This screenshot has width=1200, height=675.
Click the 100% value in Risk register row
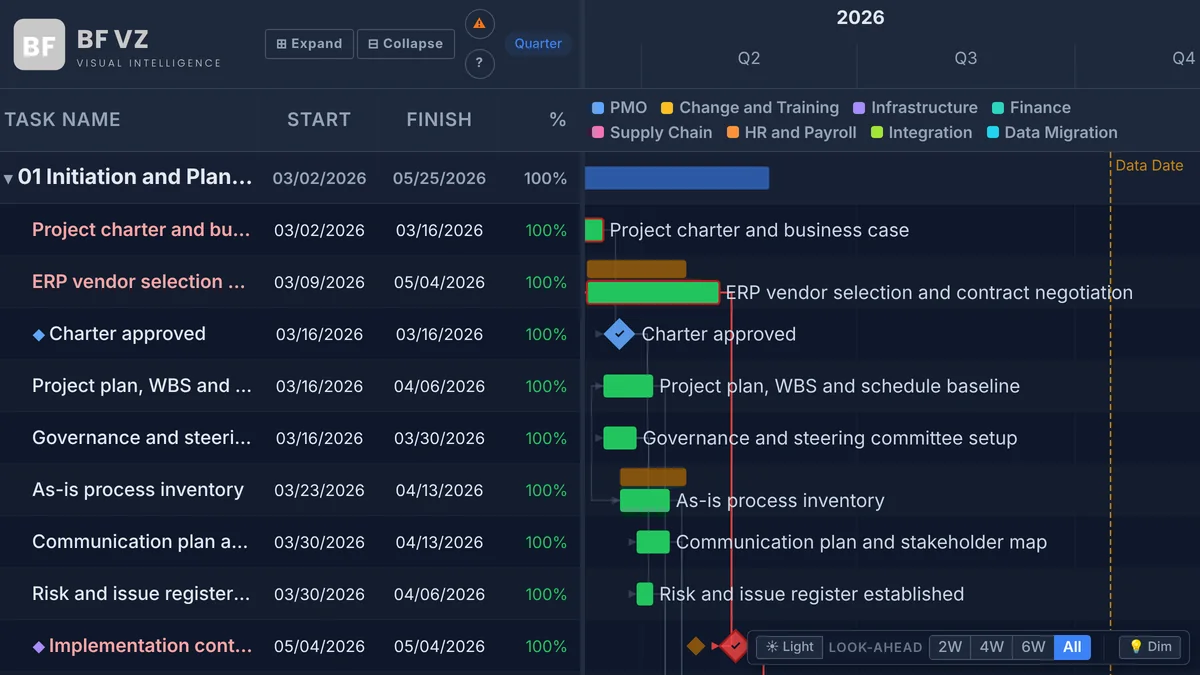(x=546, y=595)
